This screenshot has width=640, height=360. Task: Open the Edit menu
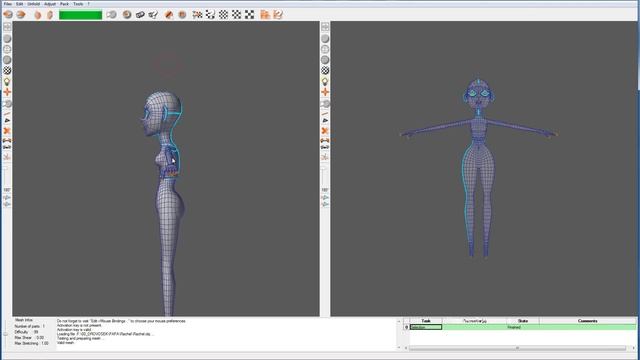pyautogui.click(x=20, y=4)
